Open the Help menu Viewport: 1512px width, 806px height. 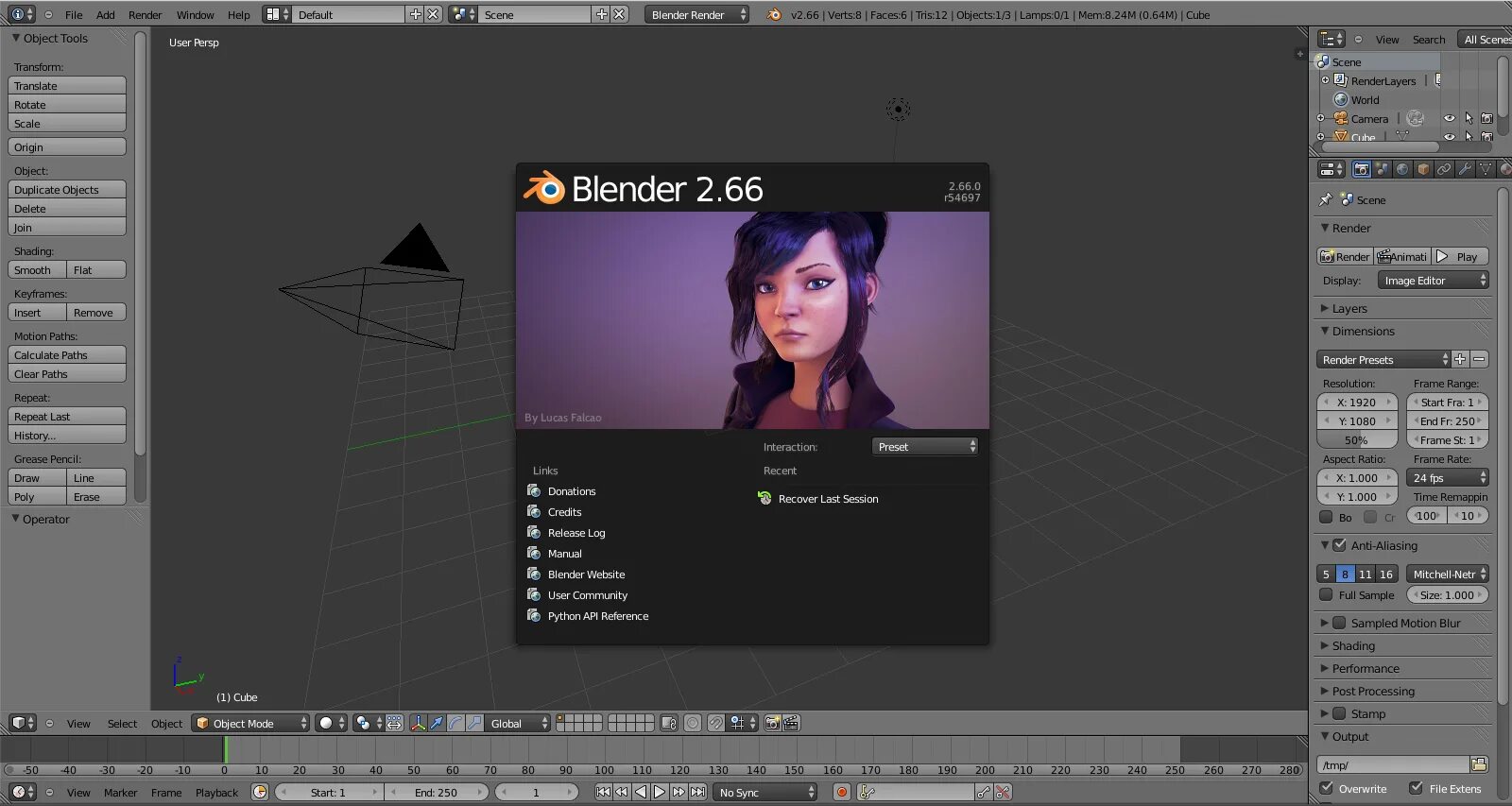click(x=239, y=14)
